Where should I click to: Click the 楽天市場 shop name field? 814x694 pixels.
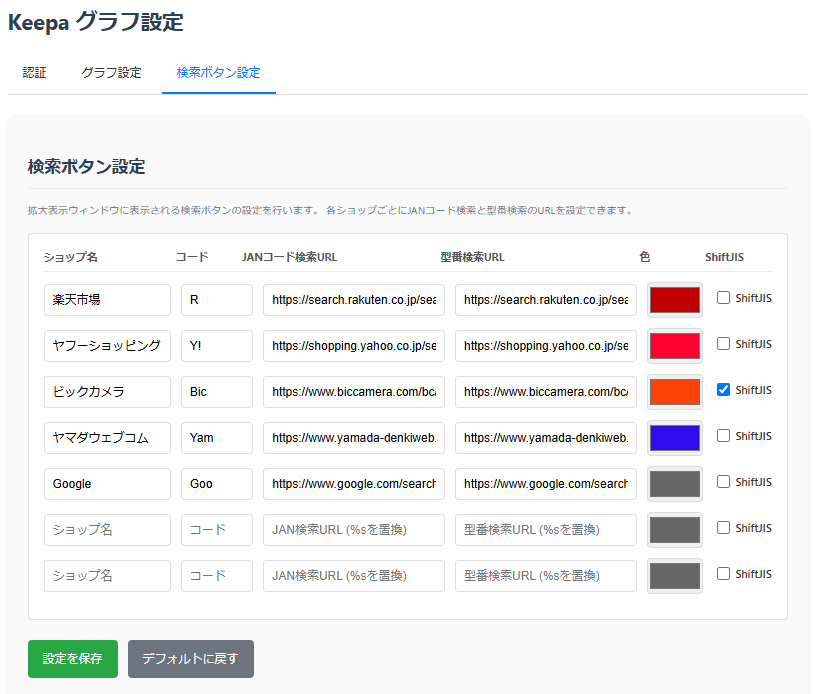point(107,300)
